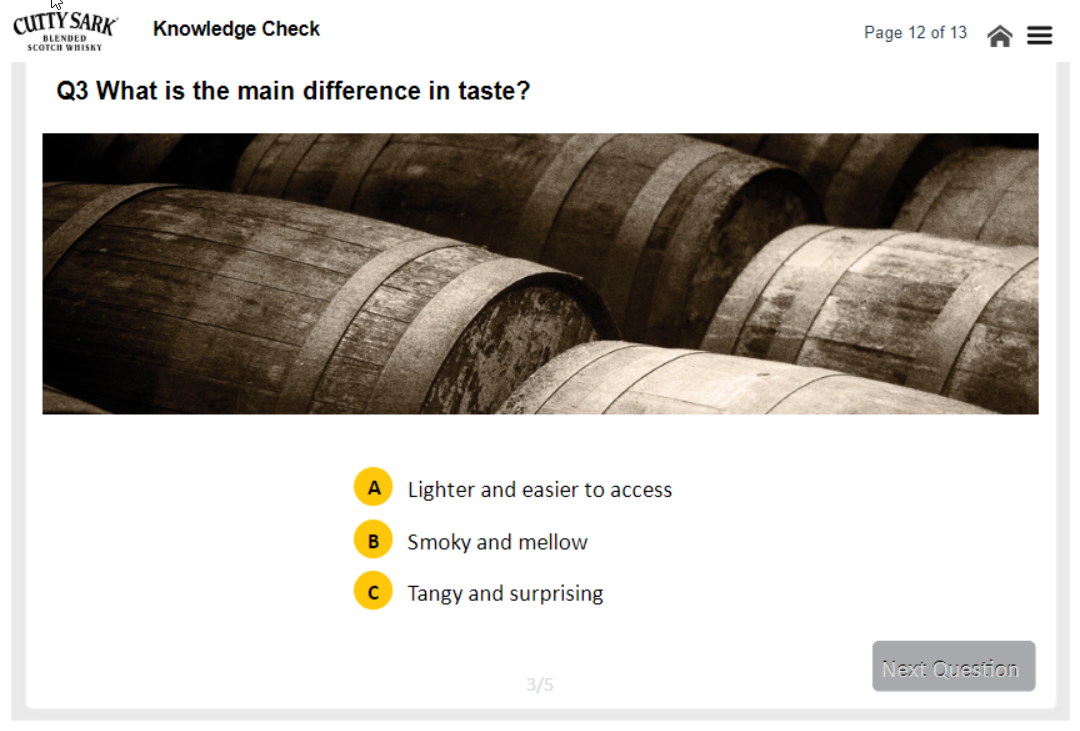This screenshot has height=731, width=1080.
Task: Open the hamburger menu
Action: 1040,36
